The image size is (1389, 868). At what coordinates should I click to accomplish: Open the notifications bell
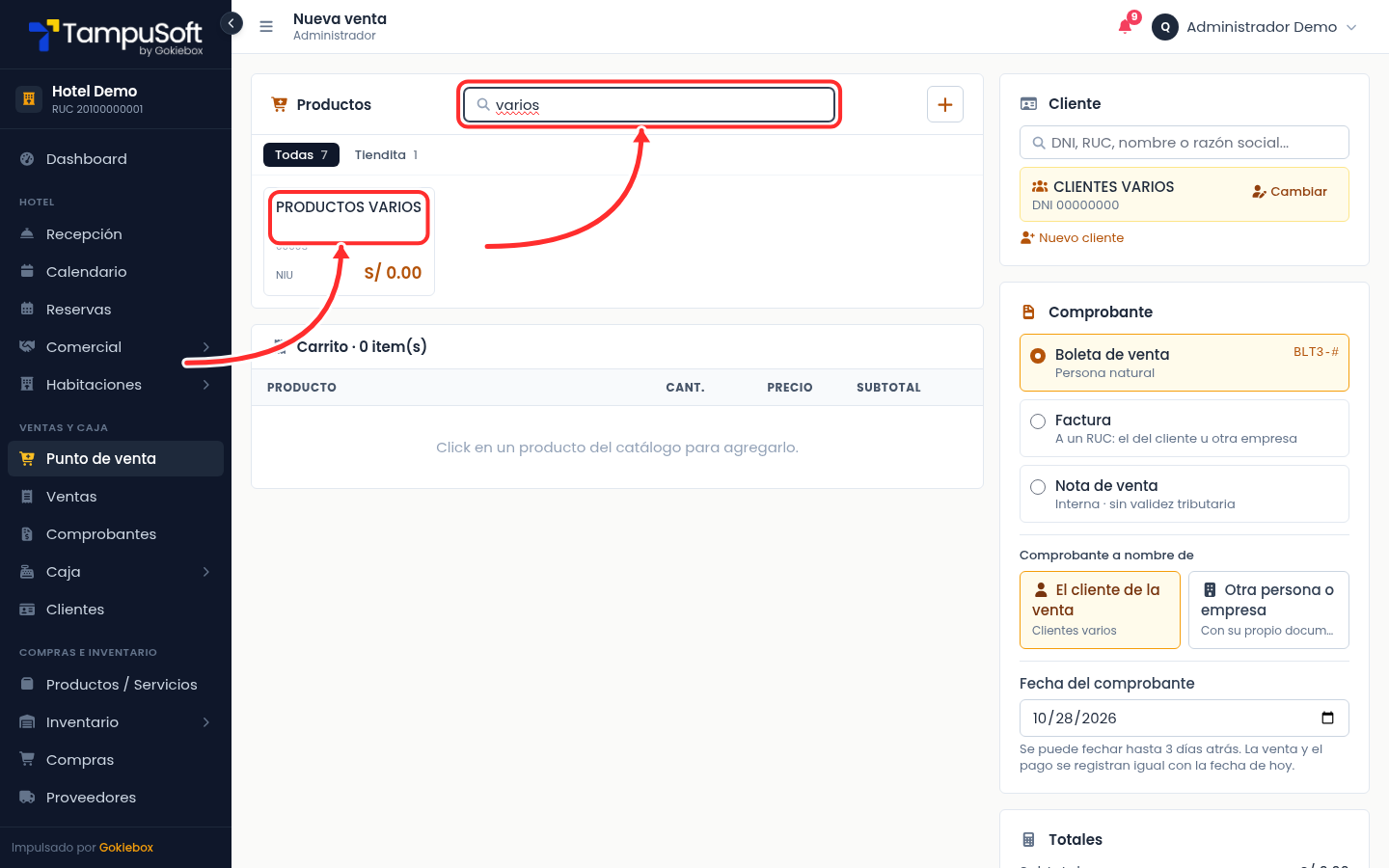click(1125, 26)
